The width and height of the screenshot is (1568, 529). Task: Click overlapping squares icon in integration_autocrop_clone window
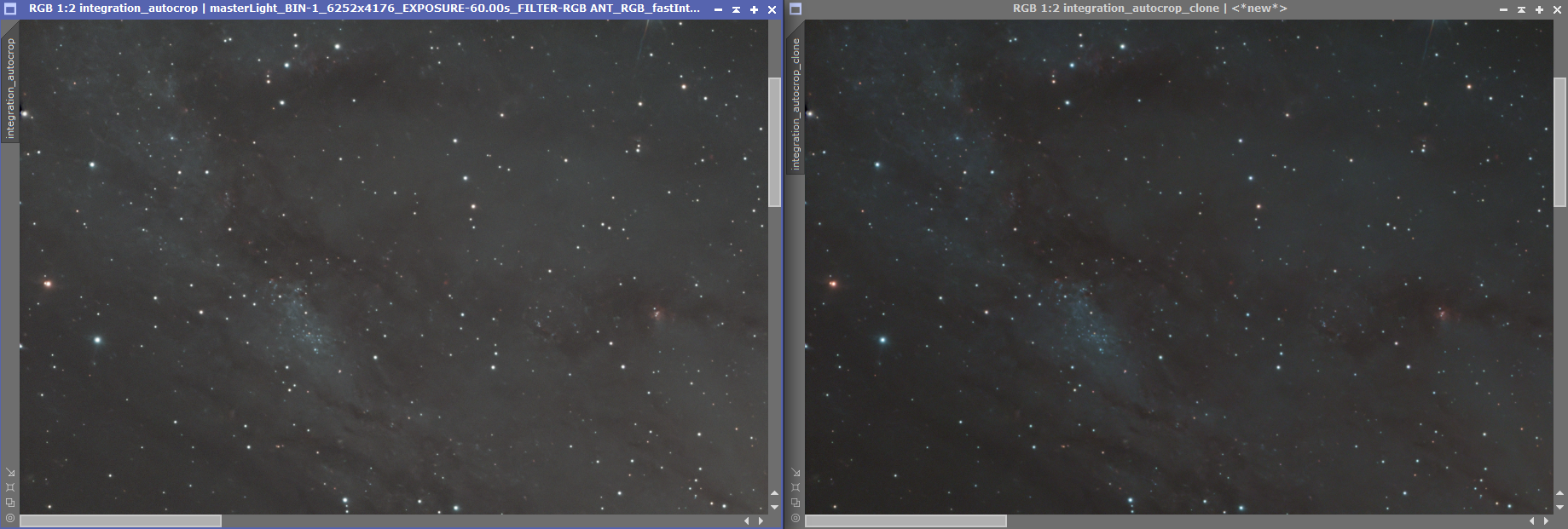coord(796,503)
